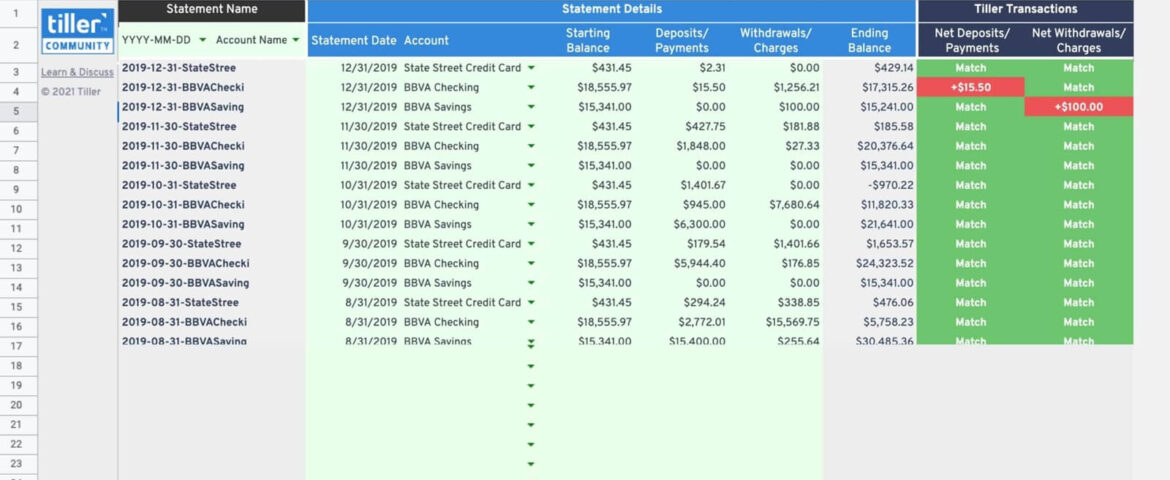Expand account dropdown for 12/31/2019 BBVA Checking
Screen dimensions: 1170x480
[x=531, y=87]
